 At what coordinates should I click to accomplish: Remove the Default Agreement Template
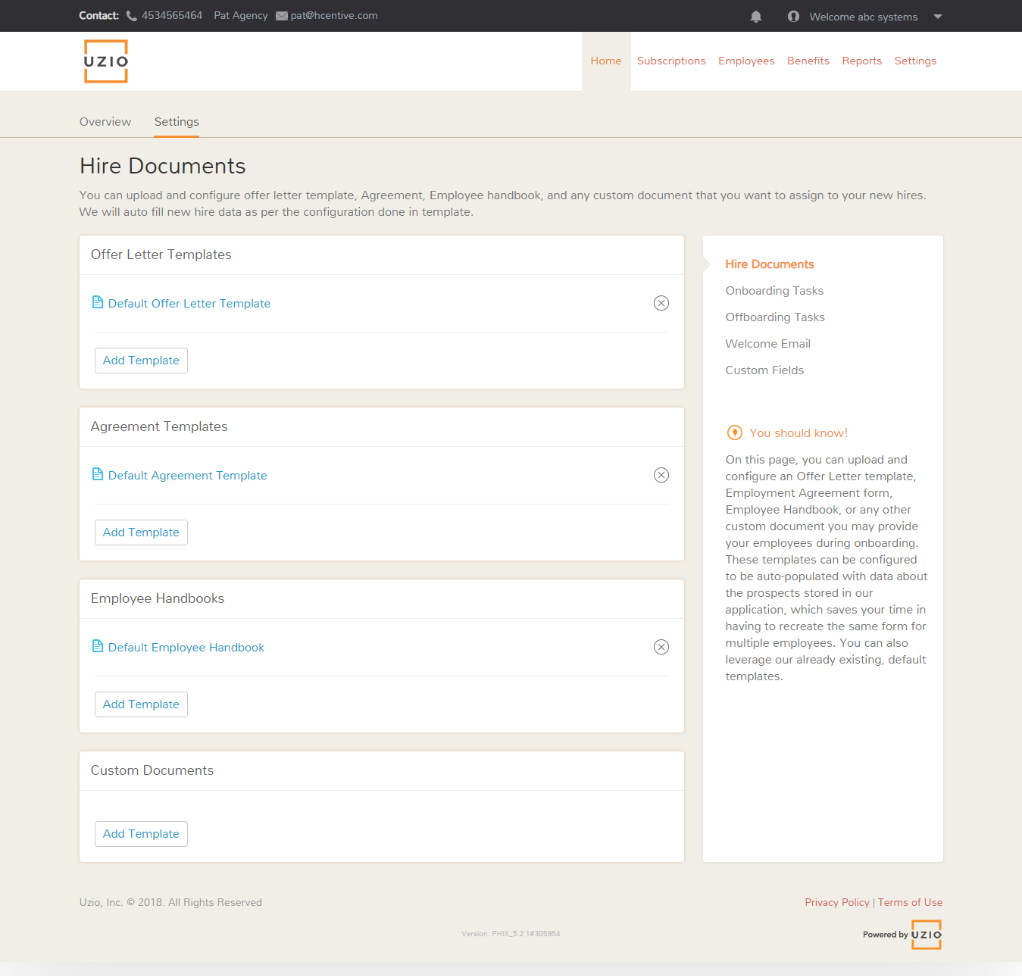click(x=661, y=475)
